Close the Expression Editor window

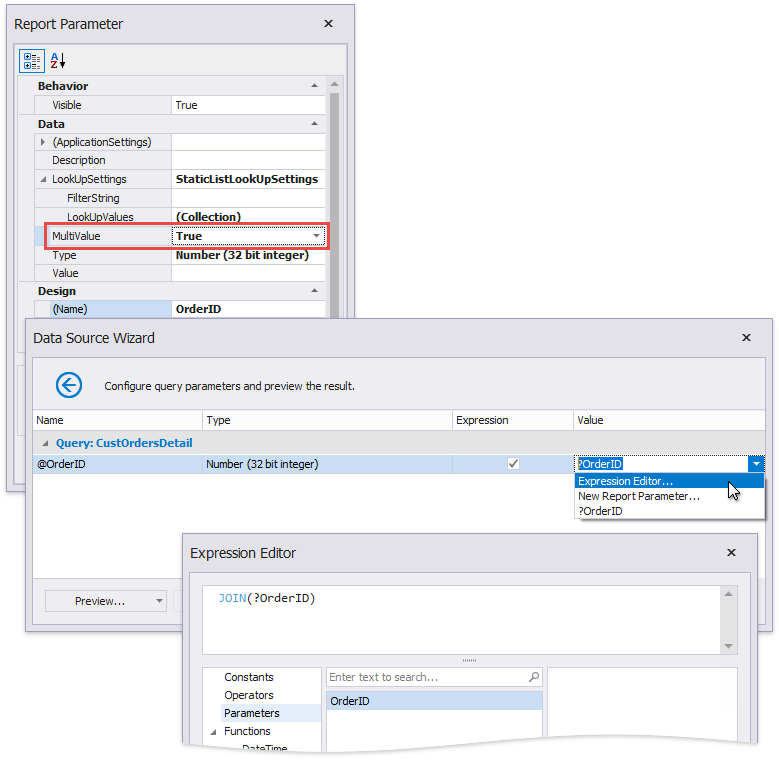731,552
